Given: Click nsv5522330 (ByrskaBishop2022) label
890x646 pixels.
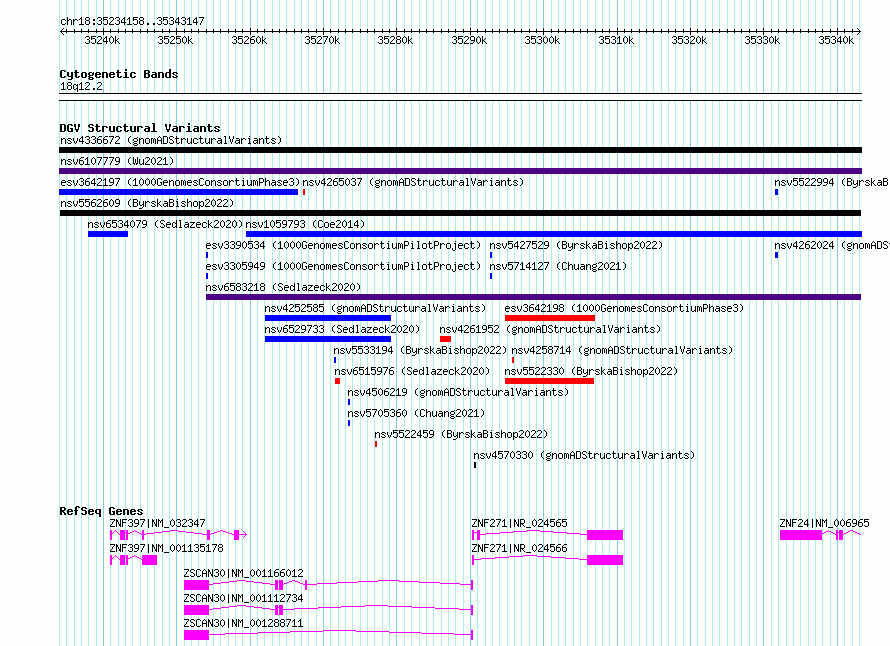Looking at the screenshot, I should click(x=591, y=371).
